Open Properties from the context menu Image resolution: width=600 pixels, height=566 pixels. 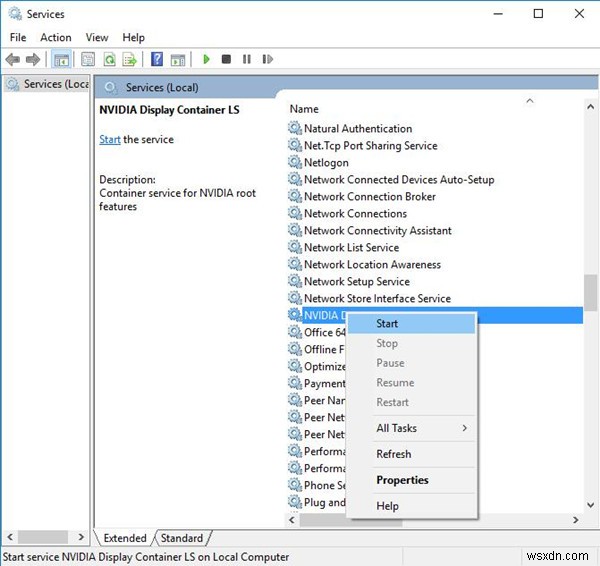pos(411,480)
